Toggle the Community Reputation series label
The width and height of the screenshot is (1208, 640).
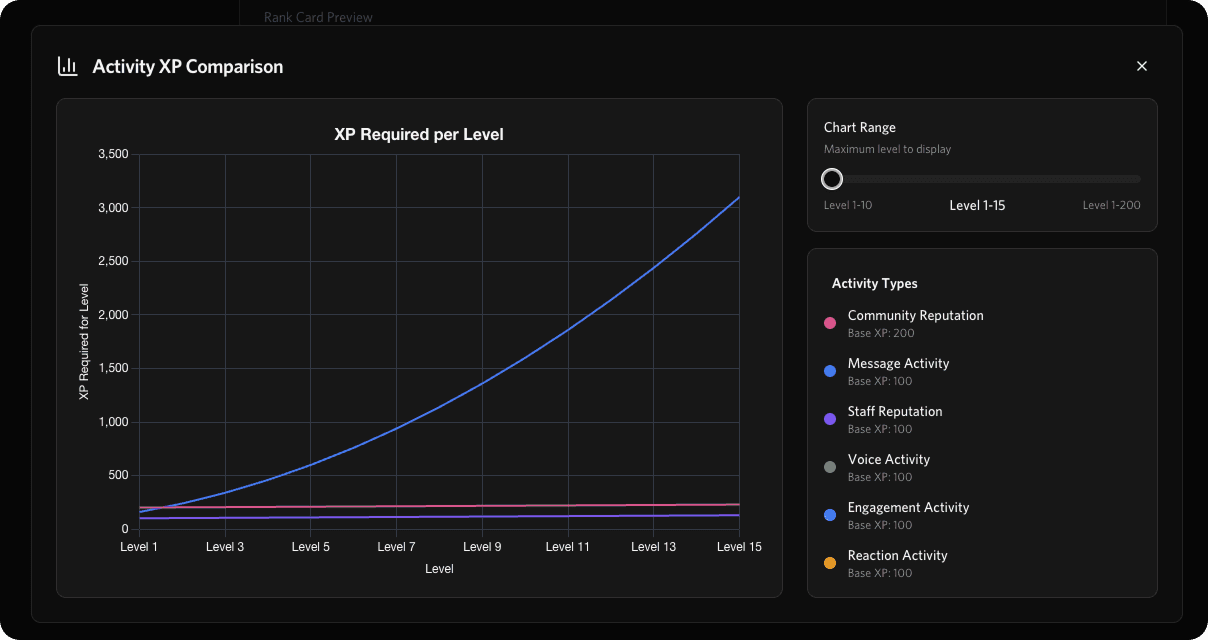915,315
